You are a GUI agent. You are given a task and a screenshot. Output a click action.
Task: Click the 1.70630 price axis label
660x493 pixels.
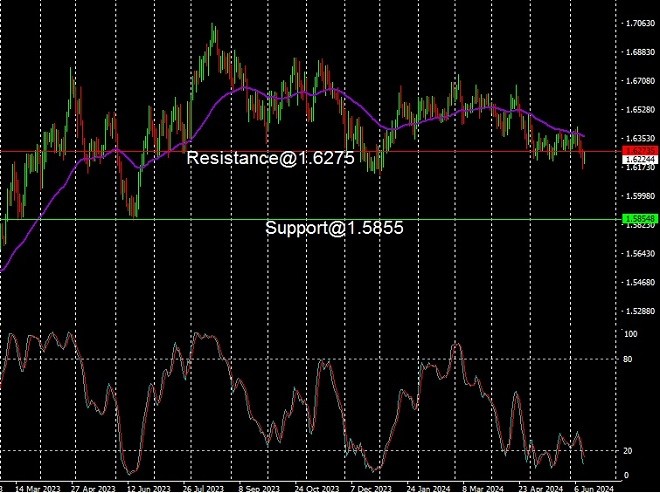[x=640, y=23]
